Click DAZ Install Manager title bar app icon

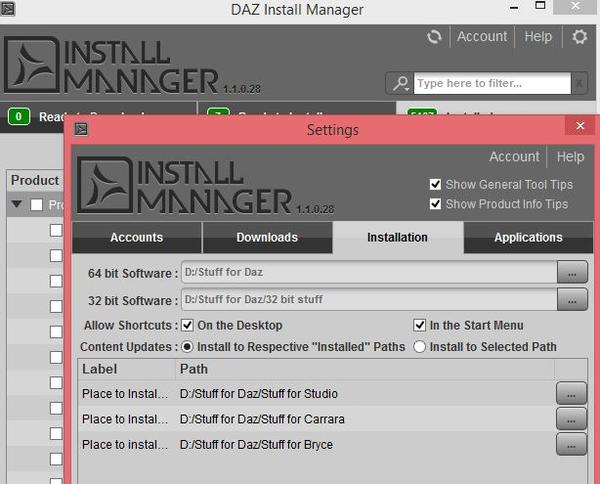[8, 8]
